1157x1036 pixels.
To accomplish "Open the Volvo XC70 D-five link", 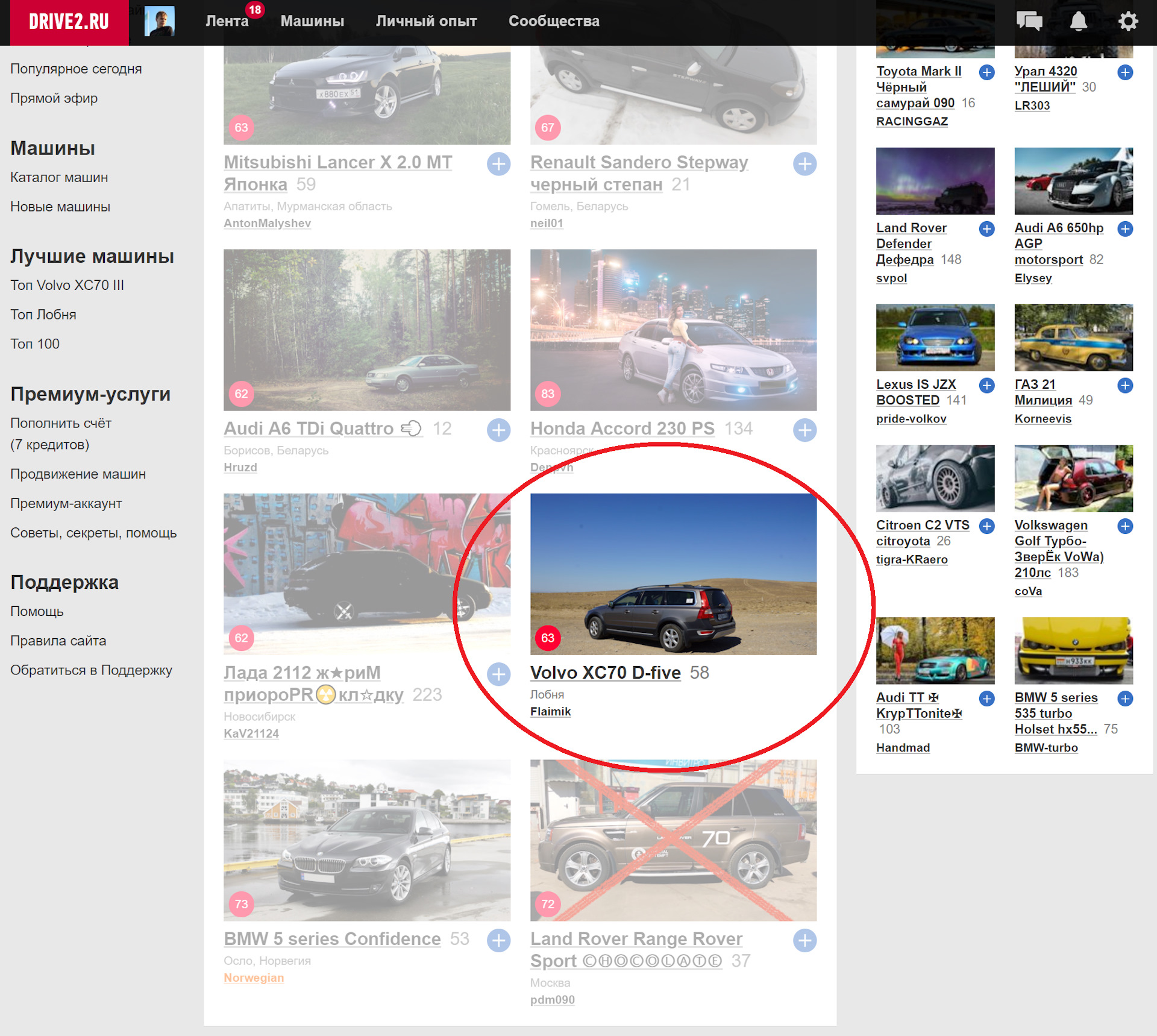I will point(605,673).
